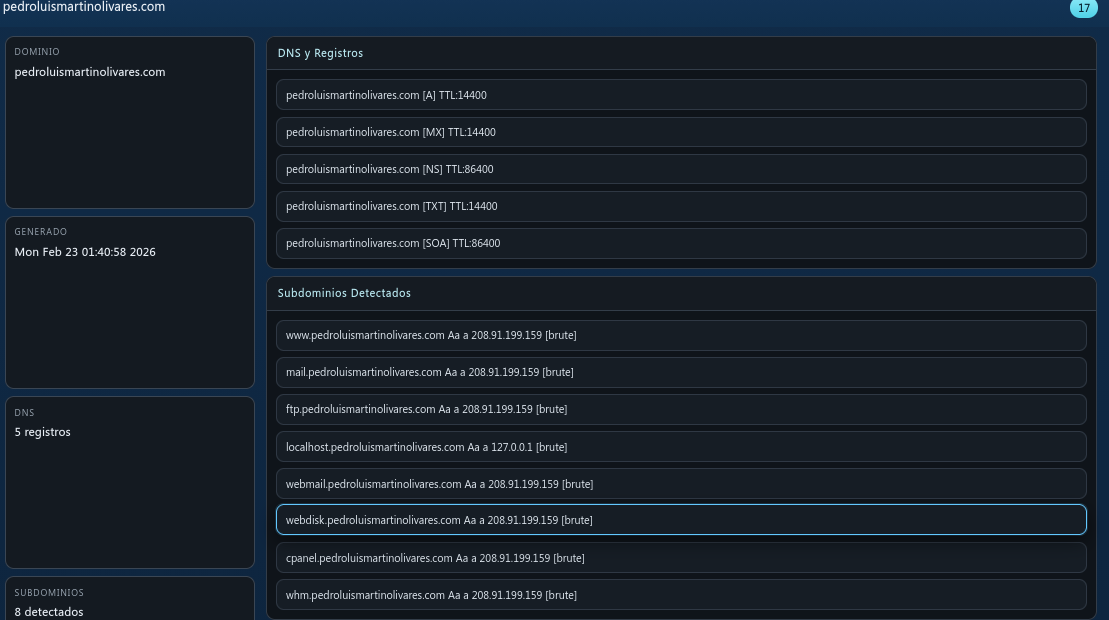Viewport: 1109px width, 620px height.
Task: Select the localhost subdomain pointing to 127.0.0.1
Action: (x=681, y=446)
